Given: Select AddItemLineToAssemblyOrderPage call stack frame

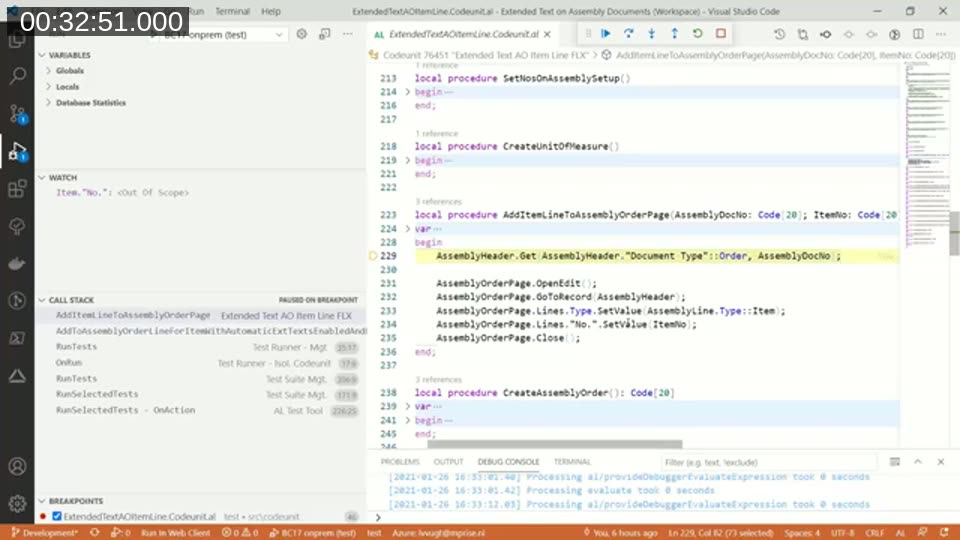Looking at the screenshot, I should tap(201, 315).
